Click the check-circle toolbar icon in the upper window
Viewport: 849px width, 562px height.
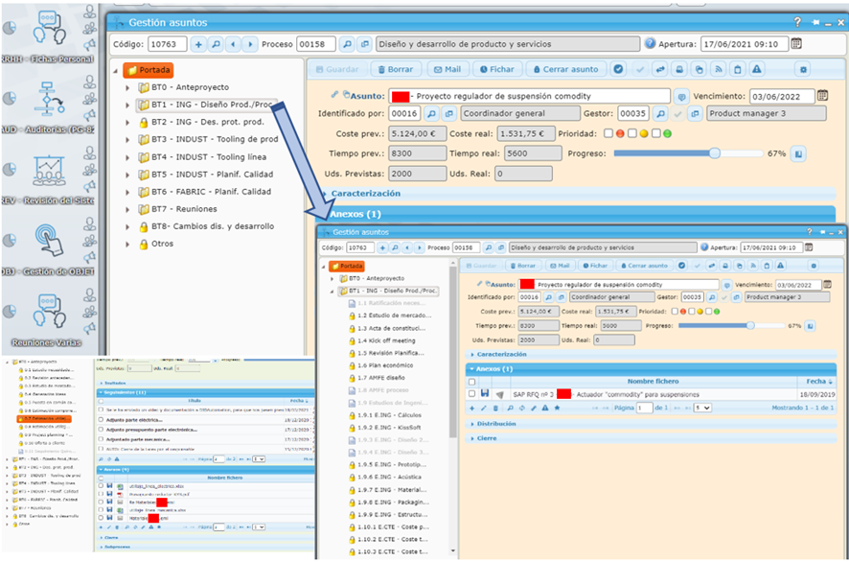tap(618, 69)
